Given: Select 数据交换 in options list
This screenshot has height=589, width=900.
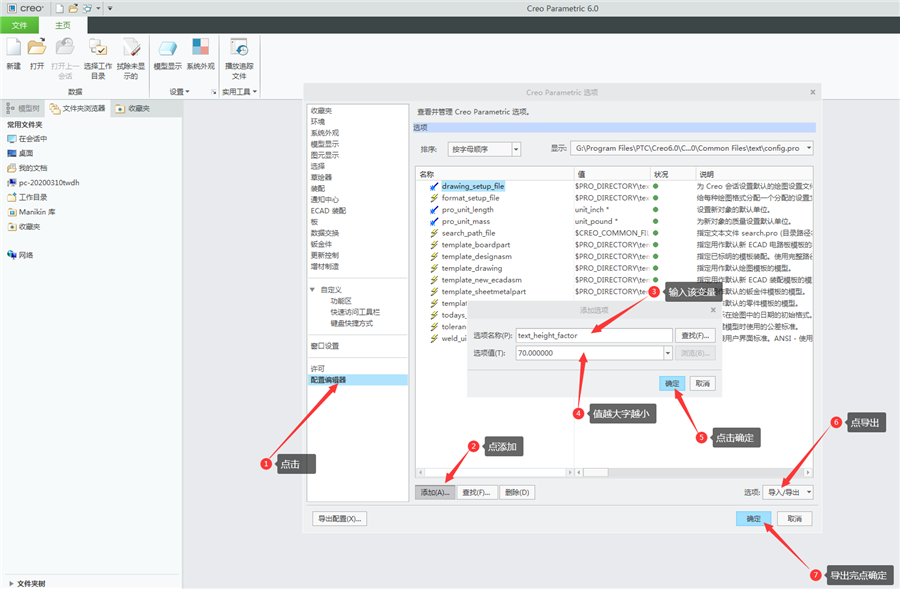Looking at the screenshot, I should point(325,233).
